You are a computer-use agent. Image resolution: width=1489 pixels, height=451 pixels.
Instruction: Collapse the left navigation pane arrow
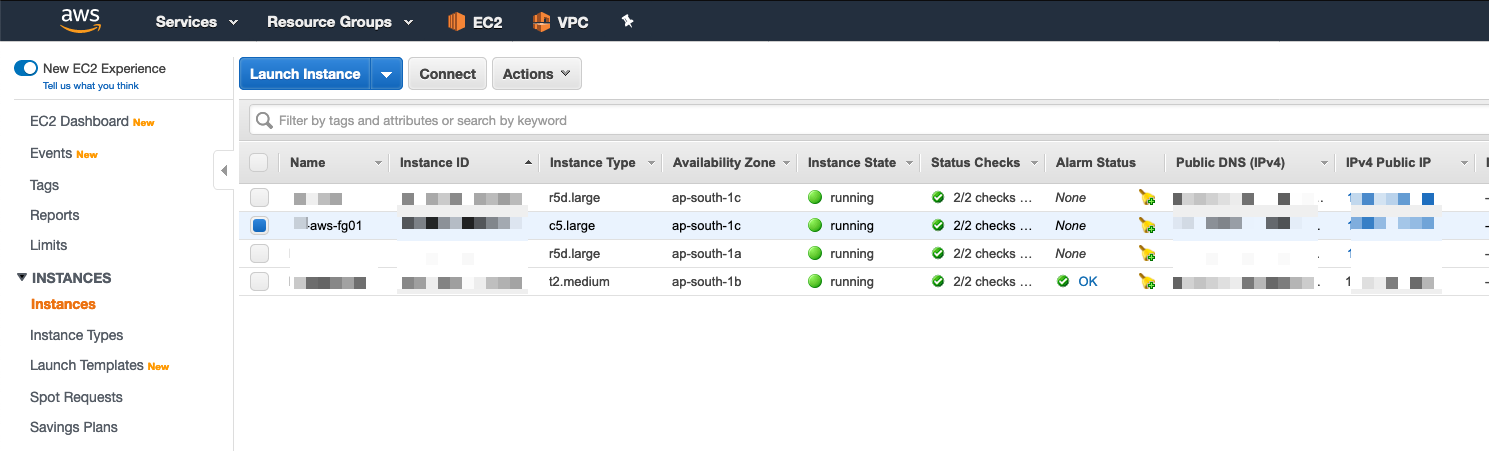click(x=224, y=170)
